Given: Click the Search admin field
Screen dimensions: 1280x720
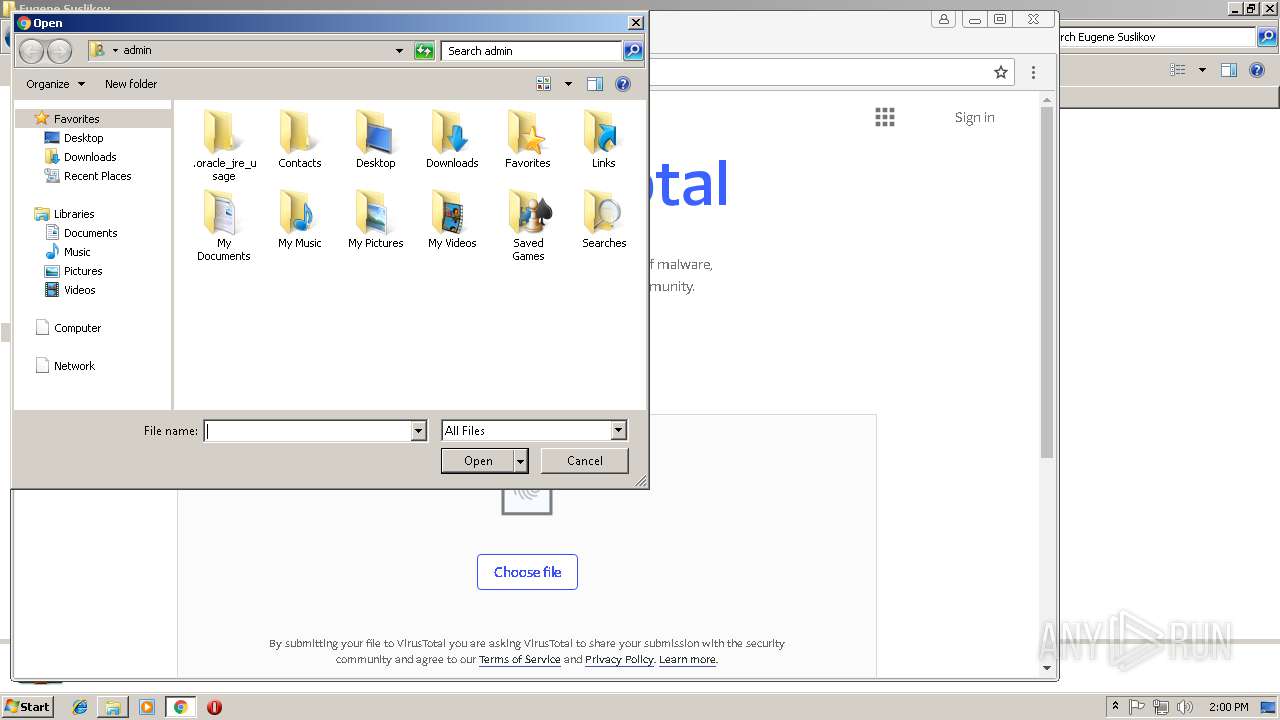Looking at the screenshot, I should tap(532, 51).
